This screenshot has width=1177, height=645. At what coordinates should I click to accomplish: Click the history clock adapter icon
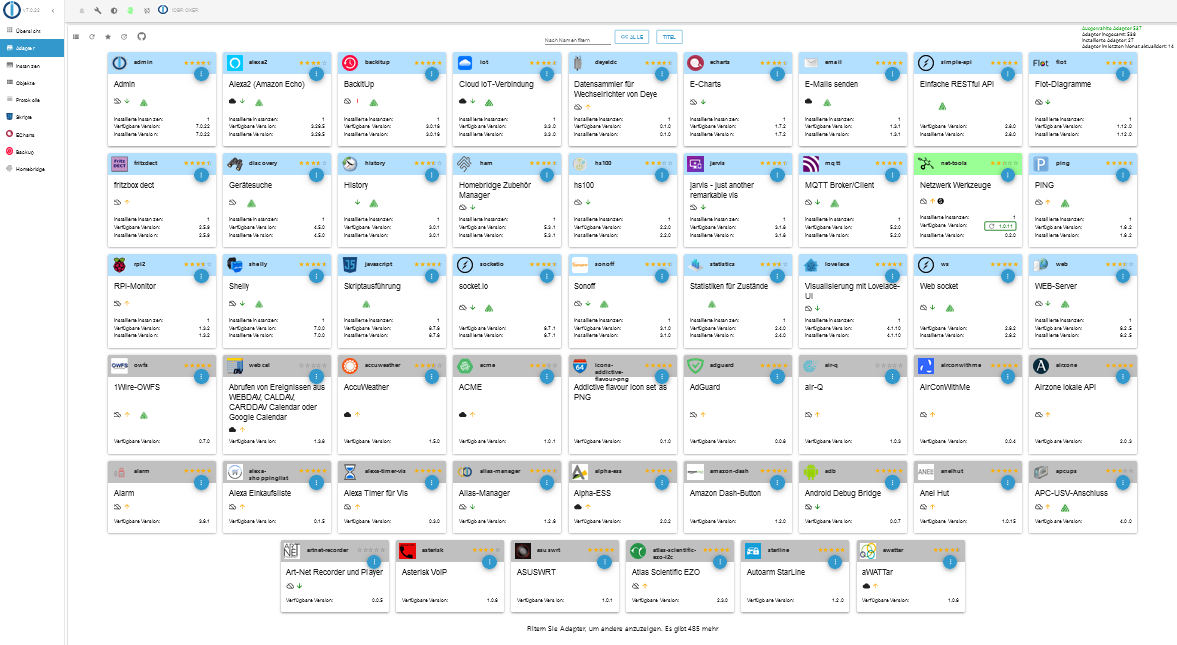tap(350, 164)
